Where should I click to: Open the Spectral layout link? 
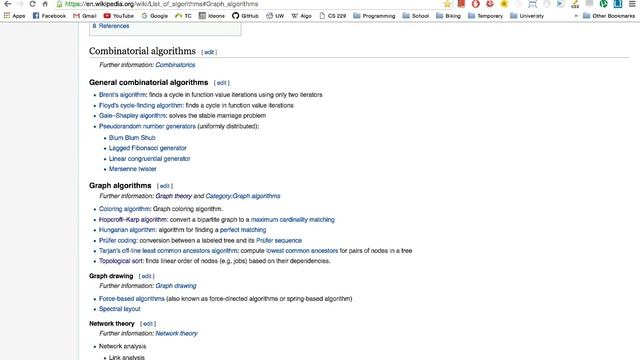[119, 309]
